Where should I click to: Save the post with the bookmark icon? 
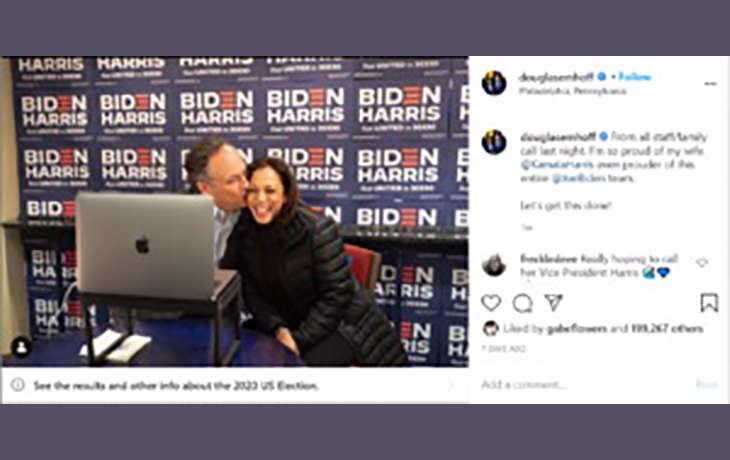tap(709, 303)
